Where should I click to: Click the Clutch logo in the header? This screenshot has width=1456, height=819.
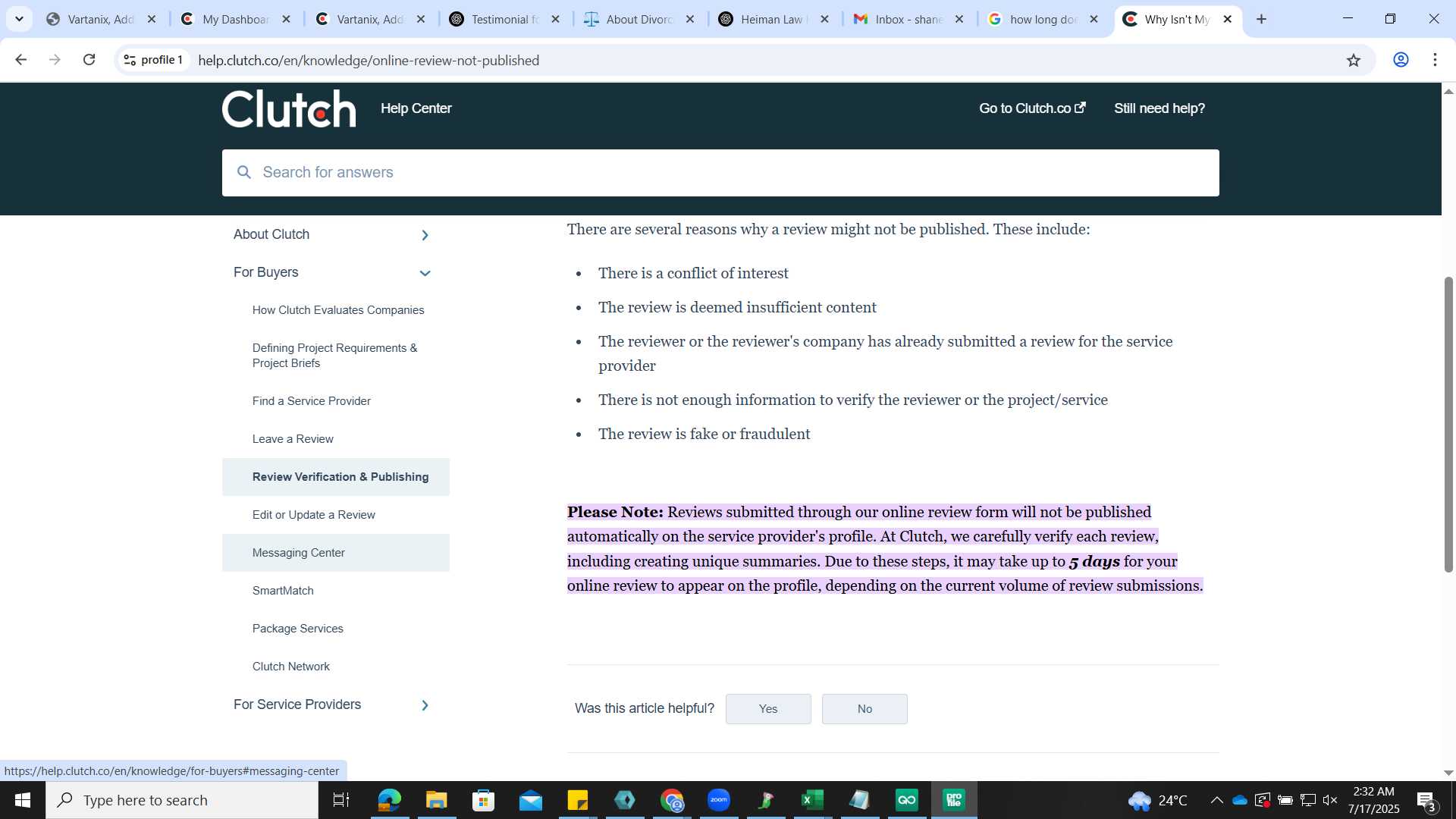pos(289,108)
